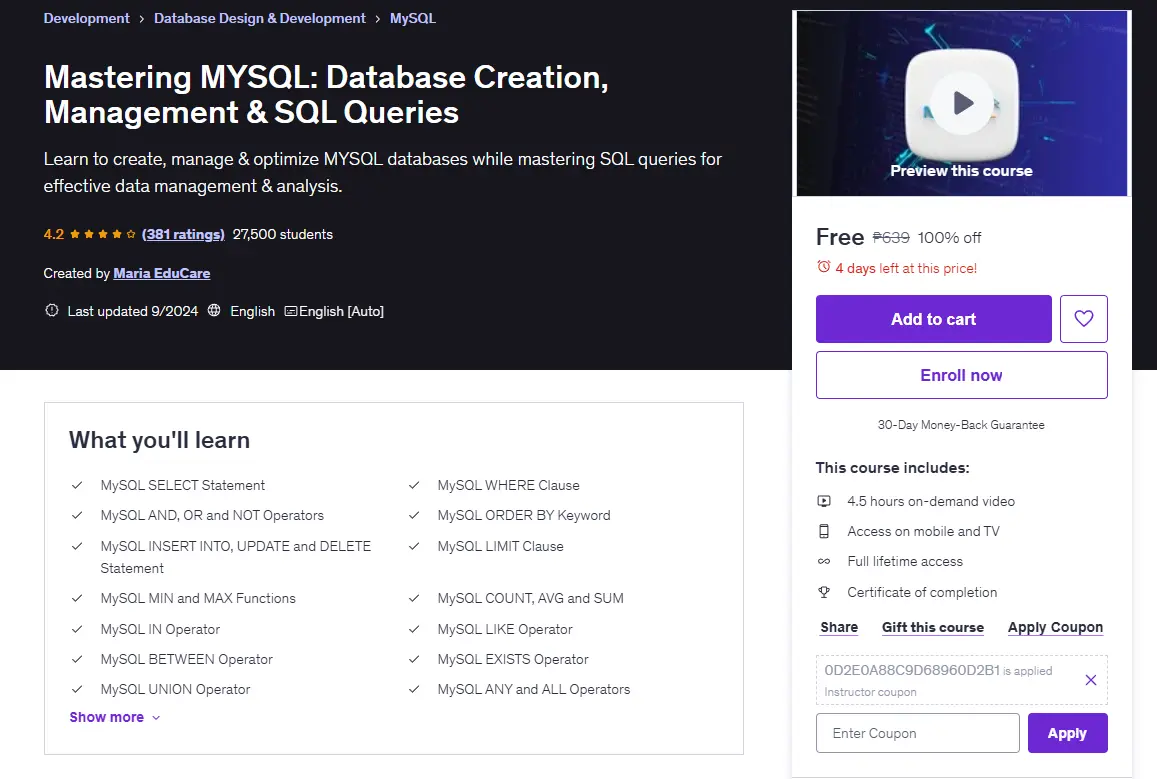Click the alarm clock icon beside days left
The height and width of the screenshot is (779, 1157).
coord(823,267)
